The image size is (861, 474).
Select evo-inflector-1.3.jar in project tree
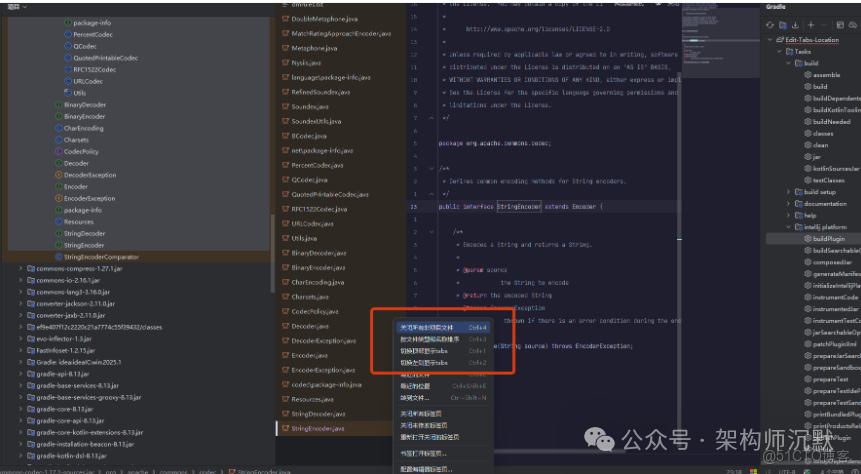coord(64,339)
